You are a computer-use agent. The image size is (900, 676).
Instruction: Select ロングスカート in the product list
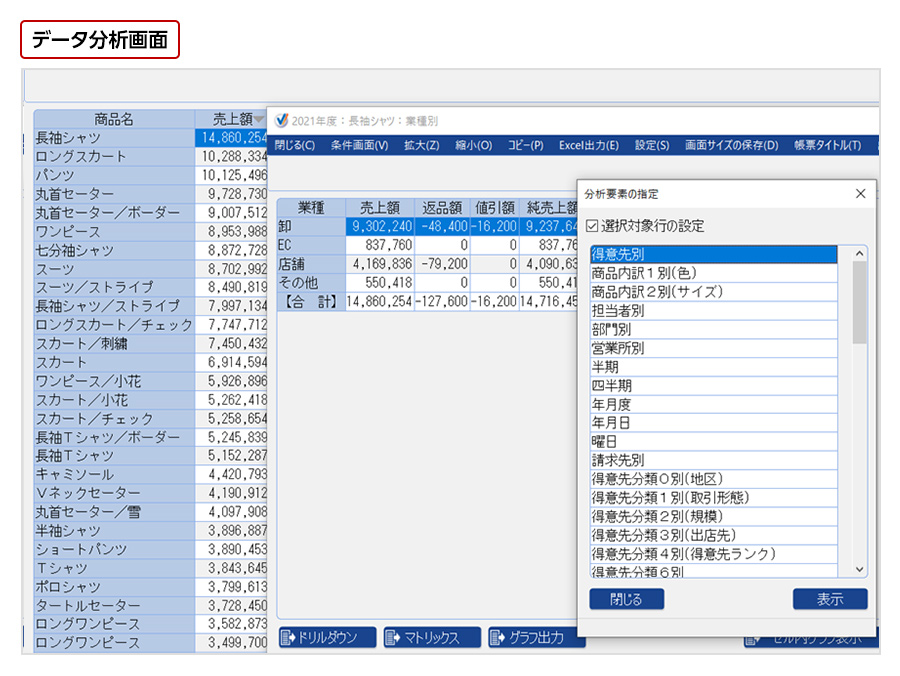(x=114, y=157)
